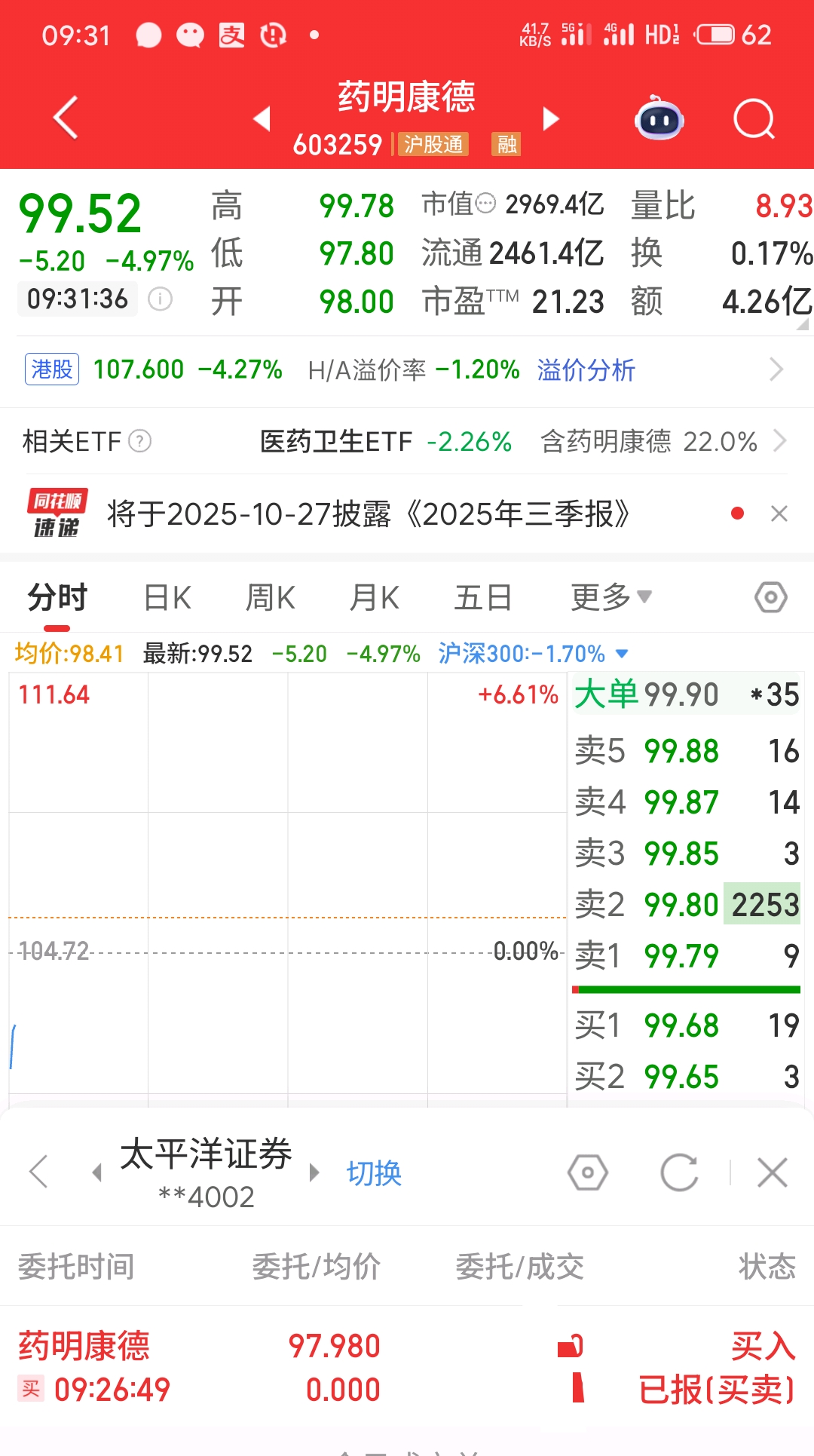Go to previous stock with left triangle
The height and width of the screenshot is (1456, 814).
[x=262, y=118]
